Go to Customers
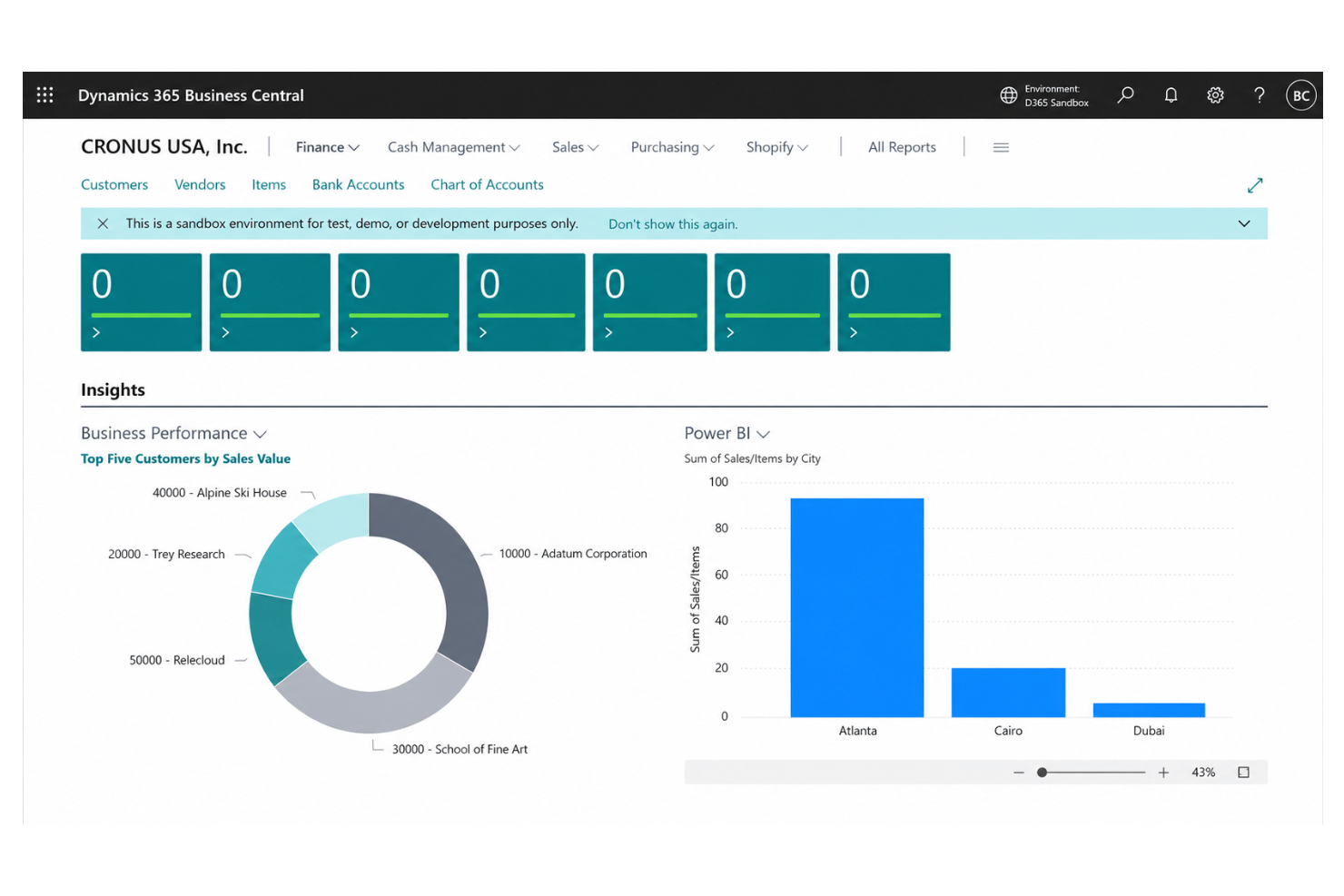The height and width of the screenshot is (896, 1344). pos(114,184)
